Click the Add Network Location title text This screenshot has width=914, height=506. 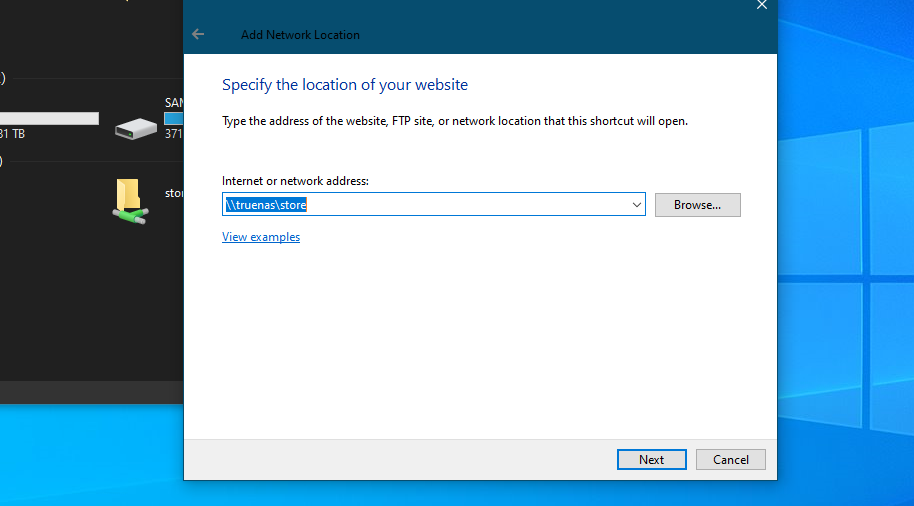coord(300,35)
